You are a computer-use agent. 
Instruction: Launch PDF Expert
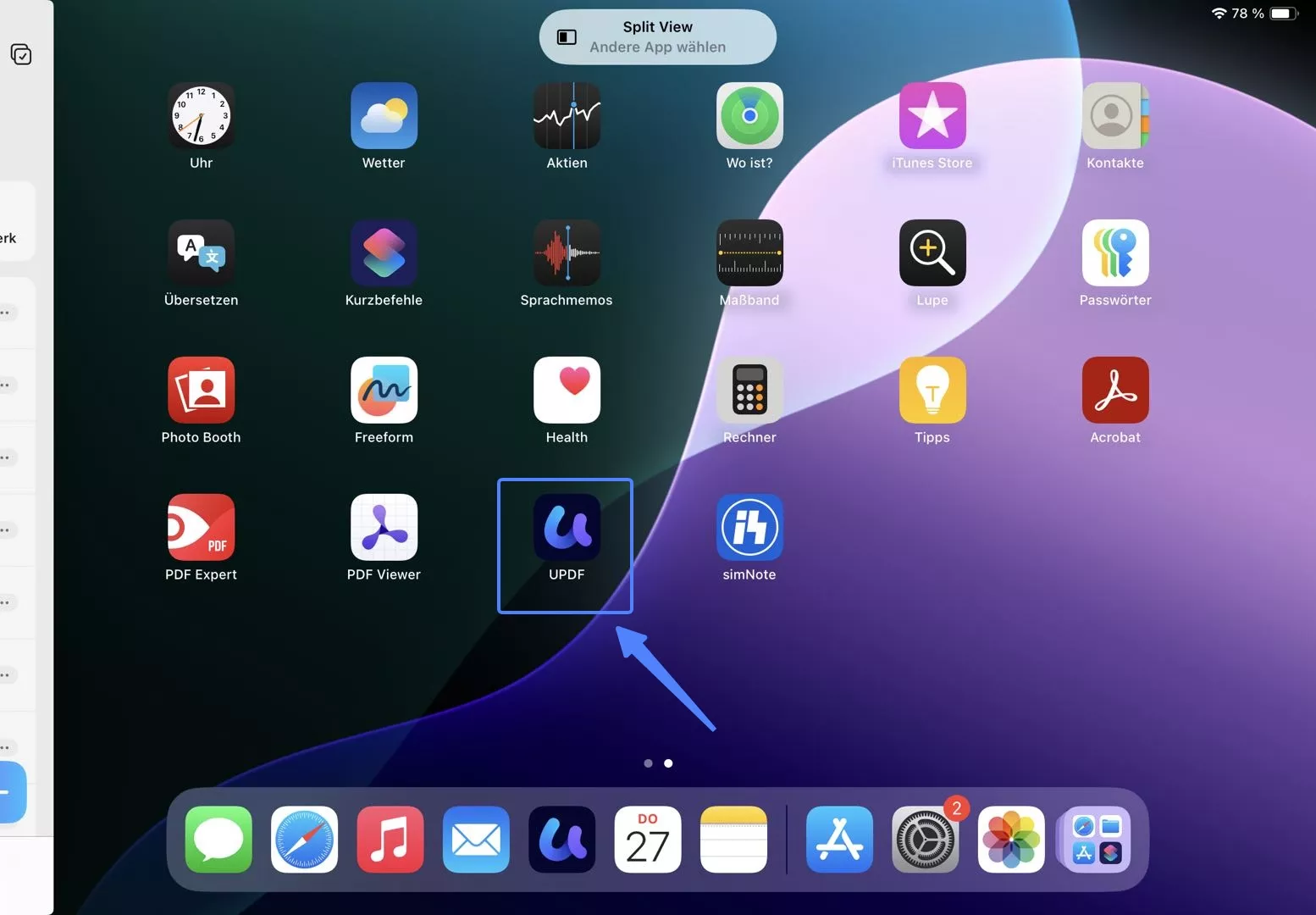(x=201, y=527)
